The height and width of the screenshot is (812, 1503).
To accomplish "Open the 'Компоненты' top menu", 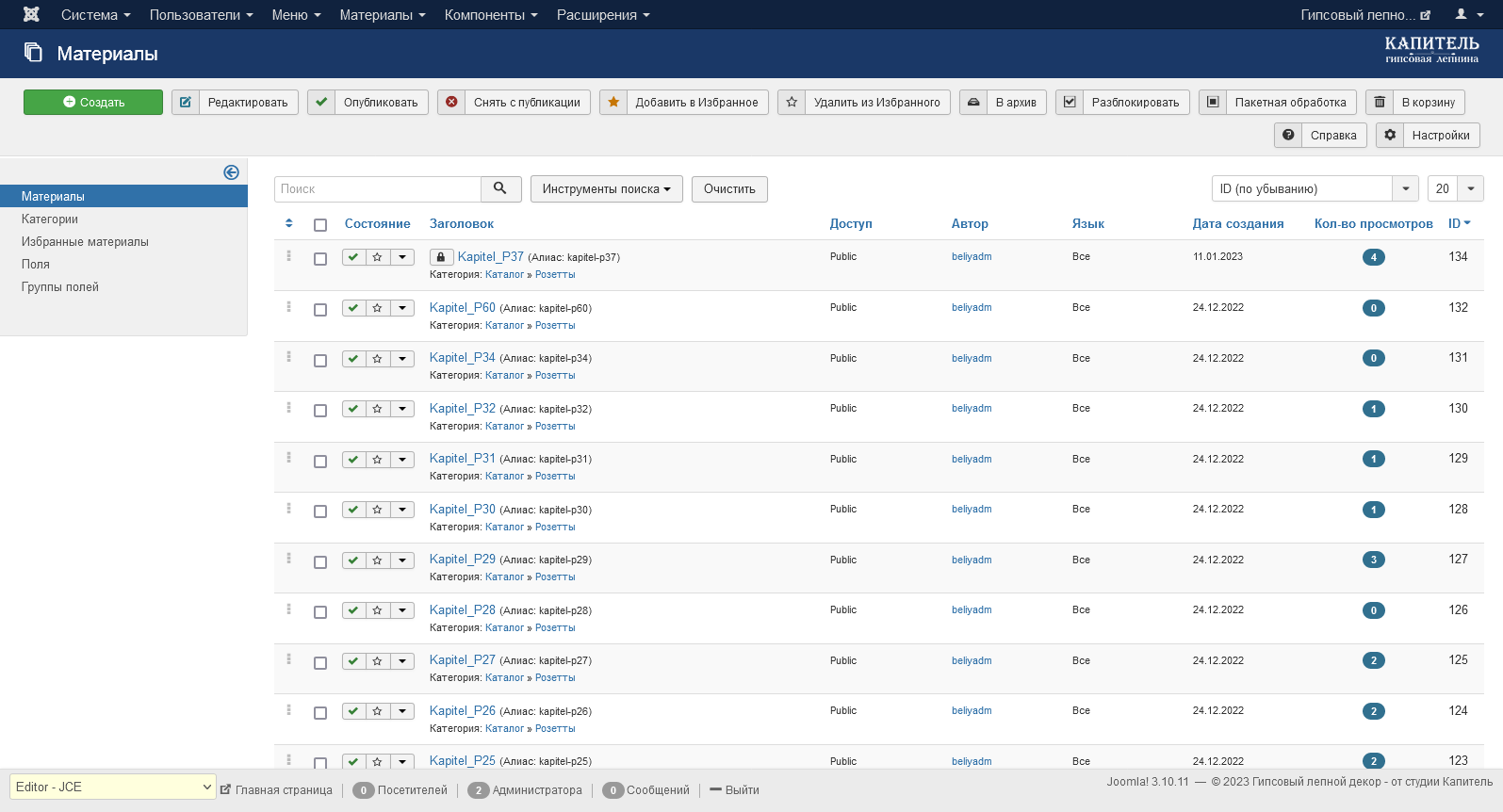I will point(490,15).
